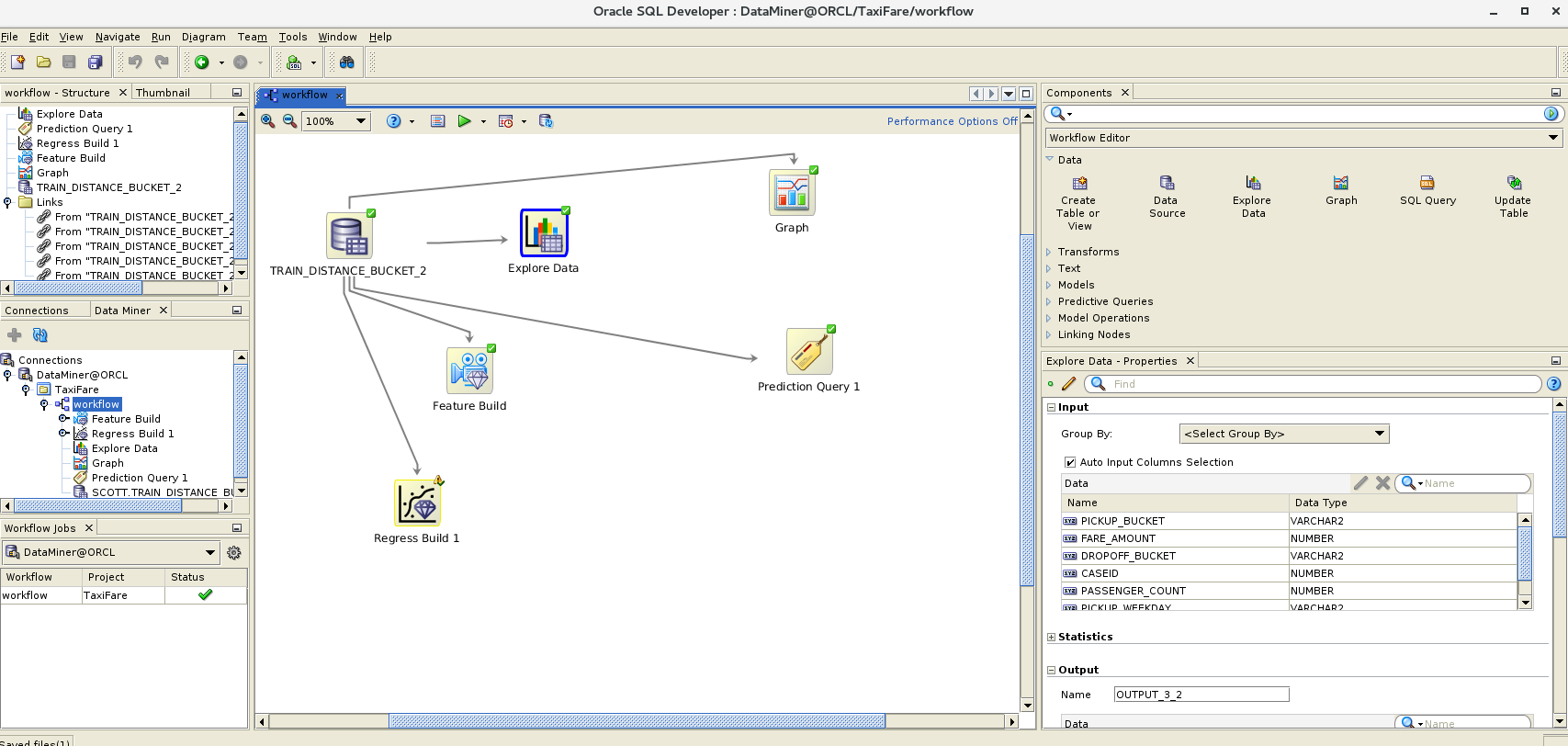This screenshot has height=746, width=1568.
Task: Open the Select Group By dropdown
Action: 1283,434
